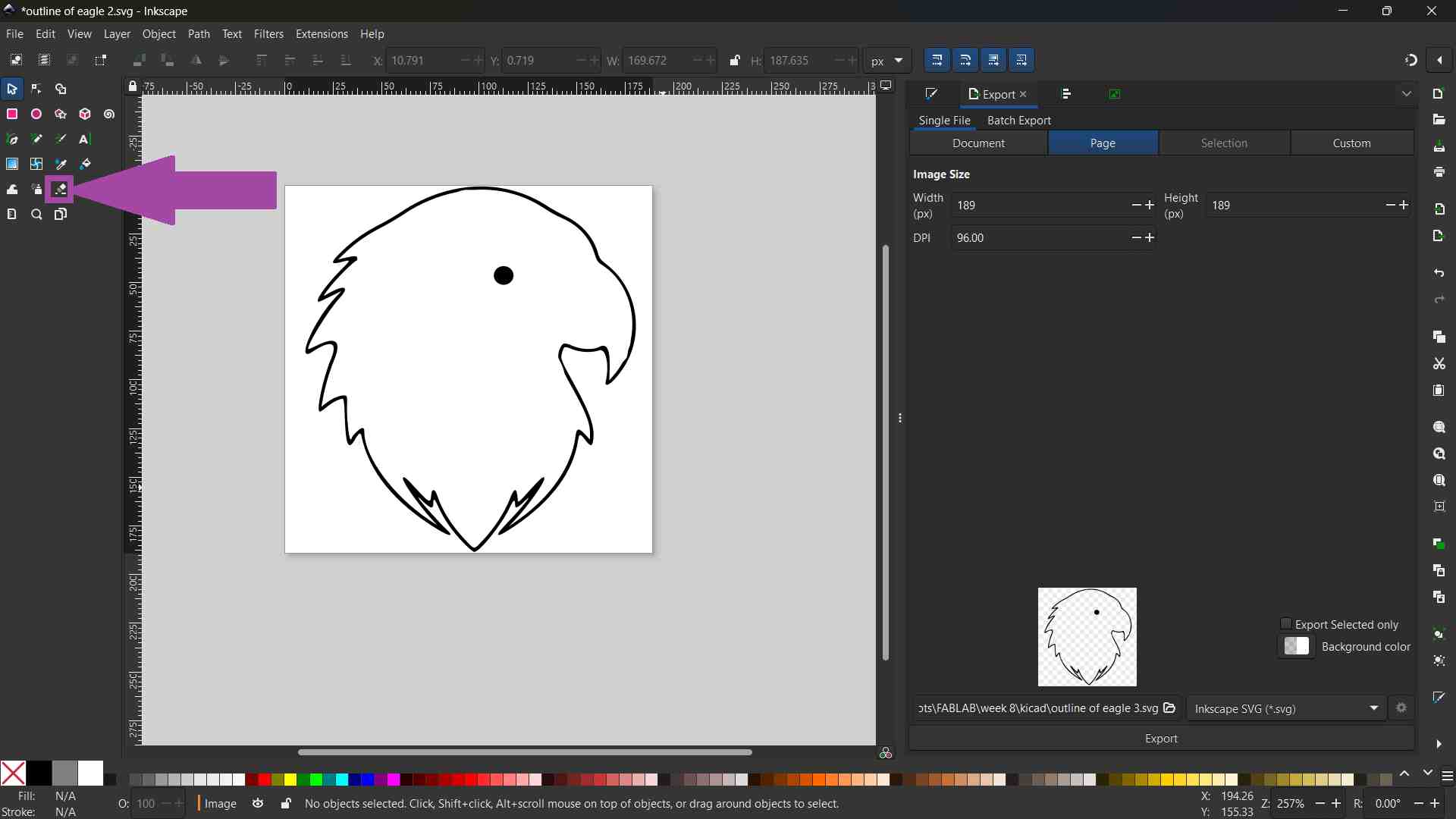Select the Eraser tool
Screen dimensions: 1456x819
click(61, 190)
